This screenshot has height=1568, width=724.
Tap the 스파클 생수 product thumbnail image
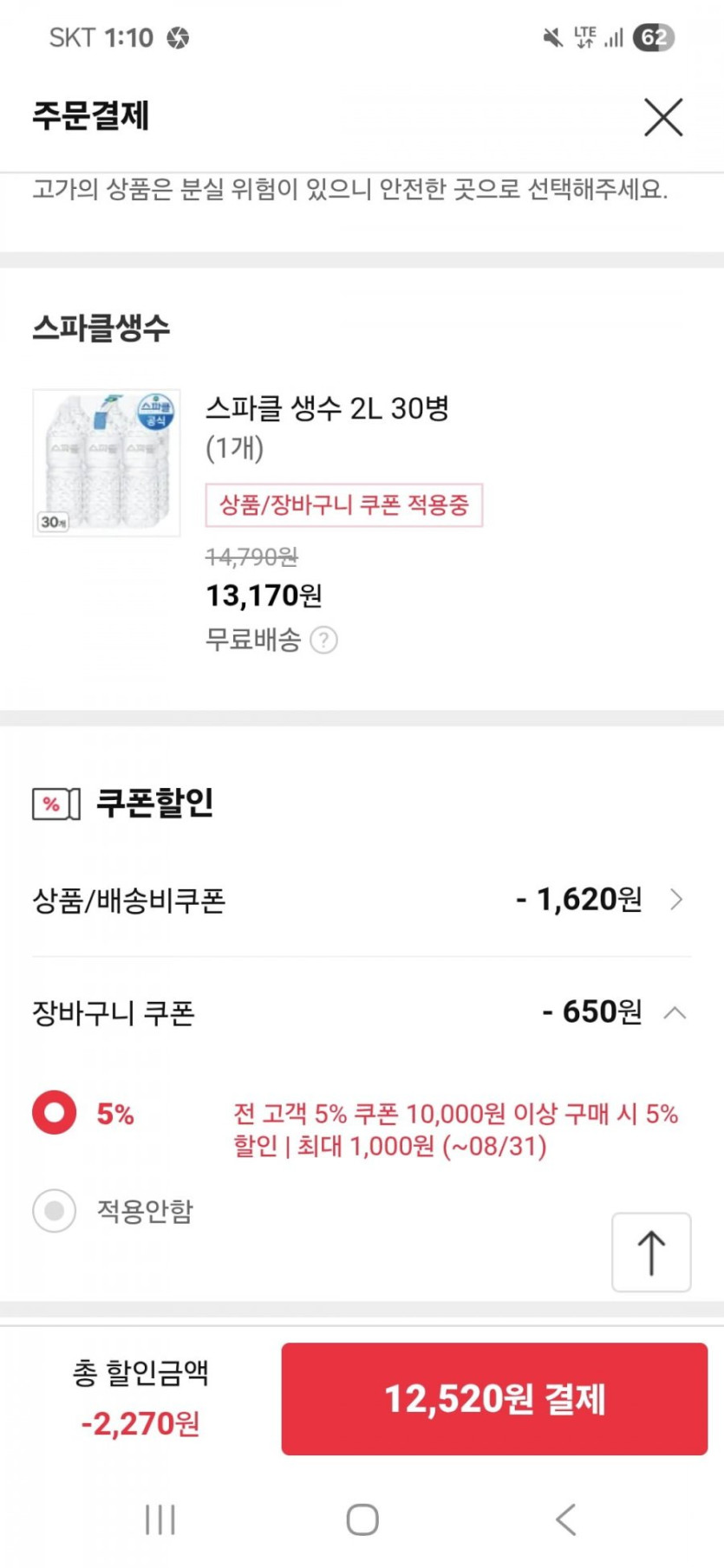click(x=107, y=463)
